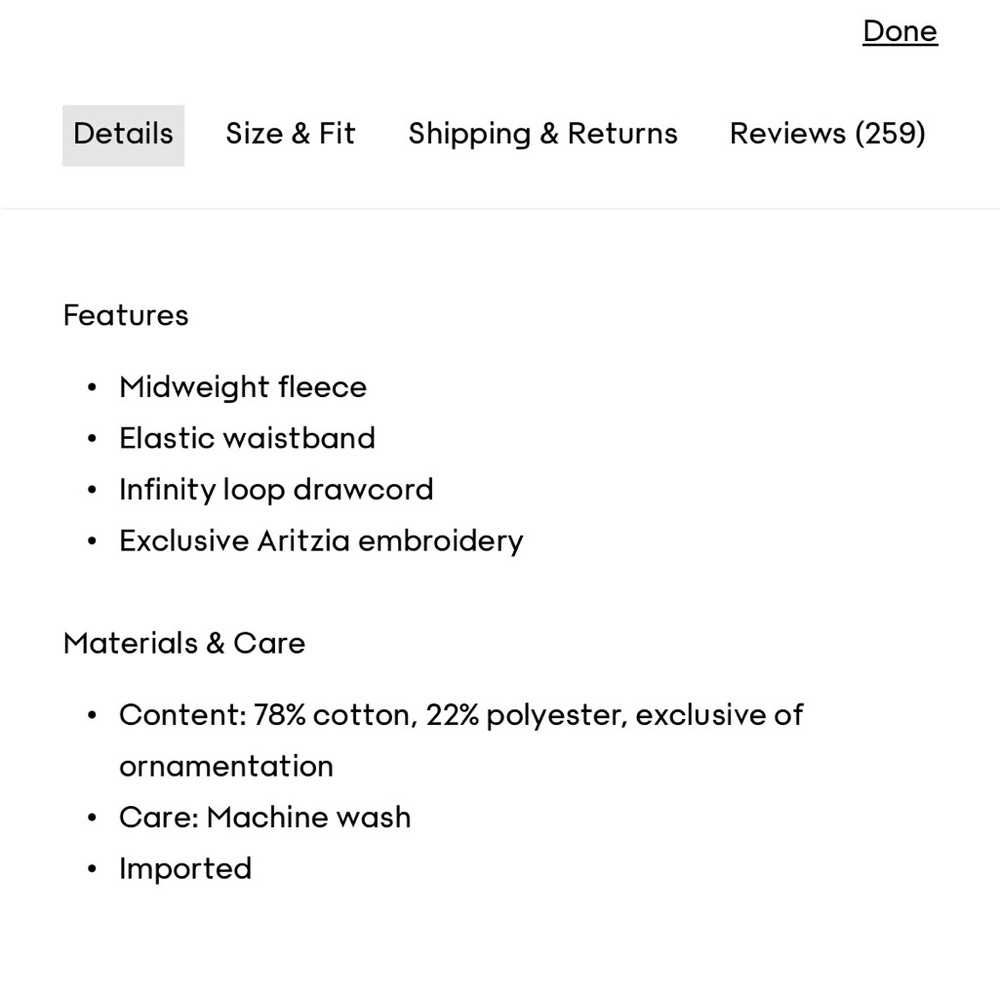Screen dimensions: 1000x1000
Task: Select the Details tab
Action: 123,135
